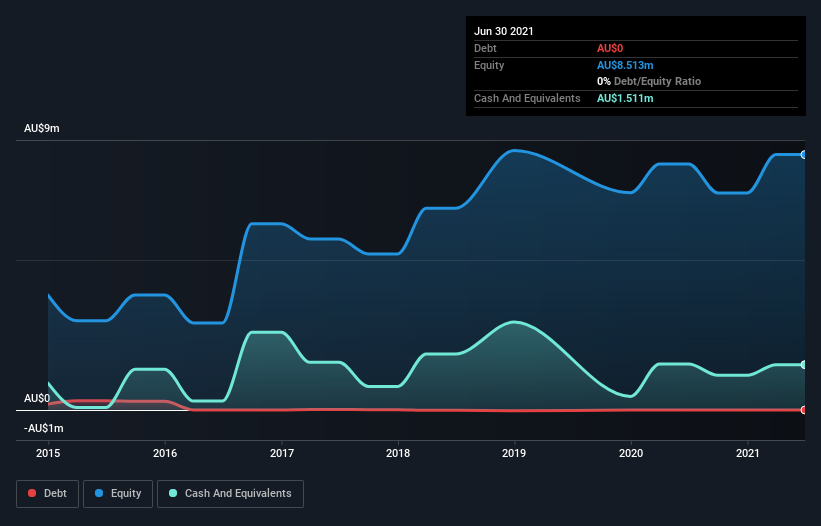Screen dimensions: 821x526
Task: Click the 2017 x-axis label
Action: [x=282, y=453]
